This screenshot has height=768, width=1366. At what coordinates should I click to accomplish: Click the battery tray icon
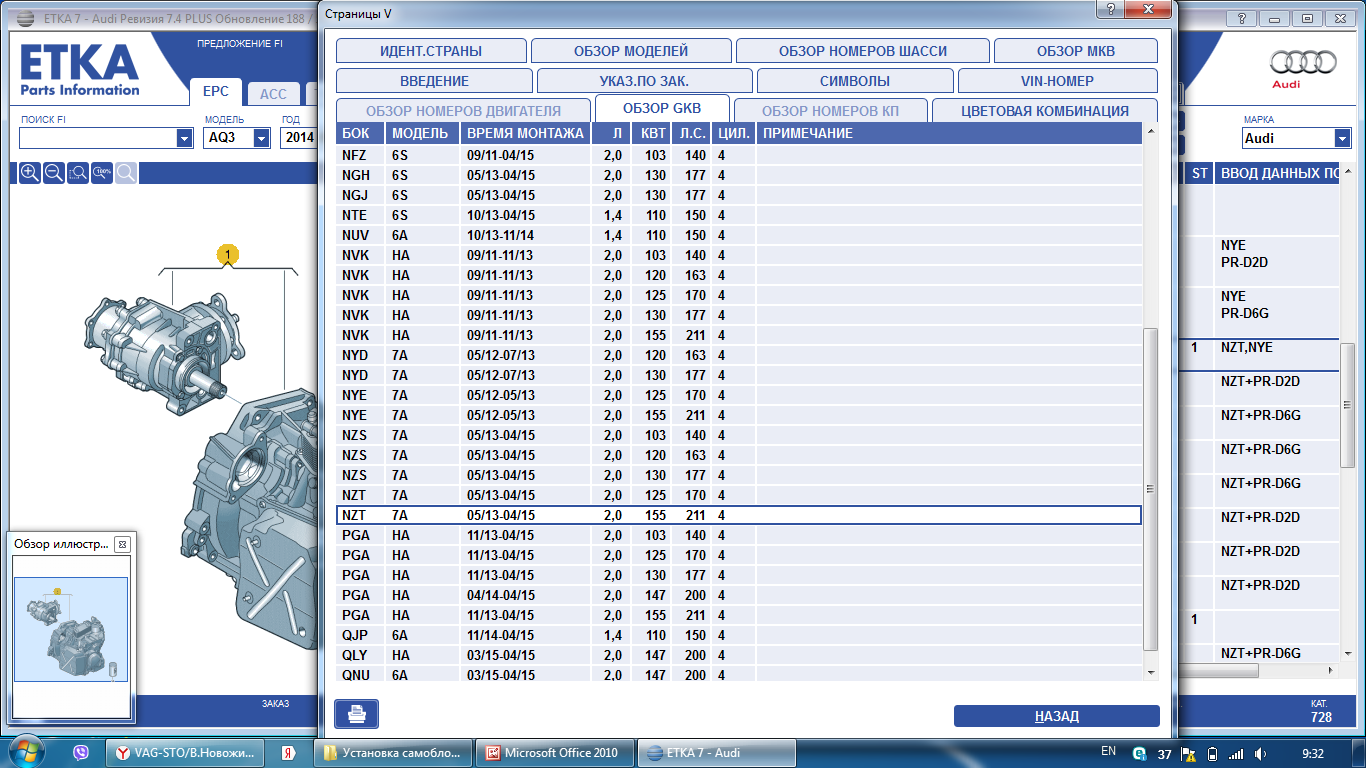tap(1213, 753)
